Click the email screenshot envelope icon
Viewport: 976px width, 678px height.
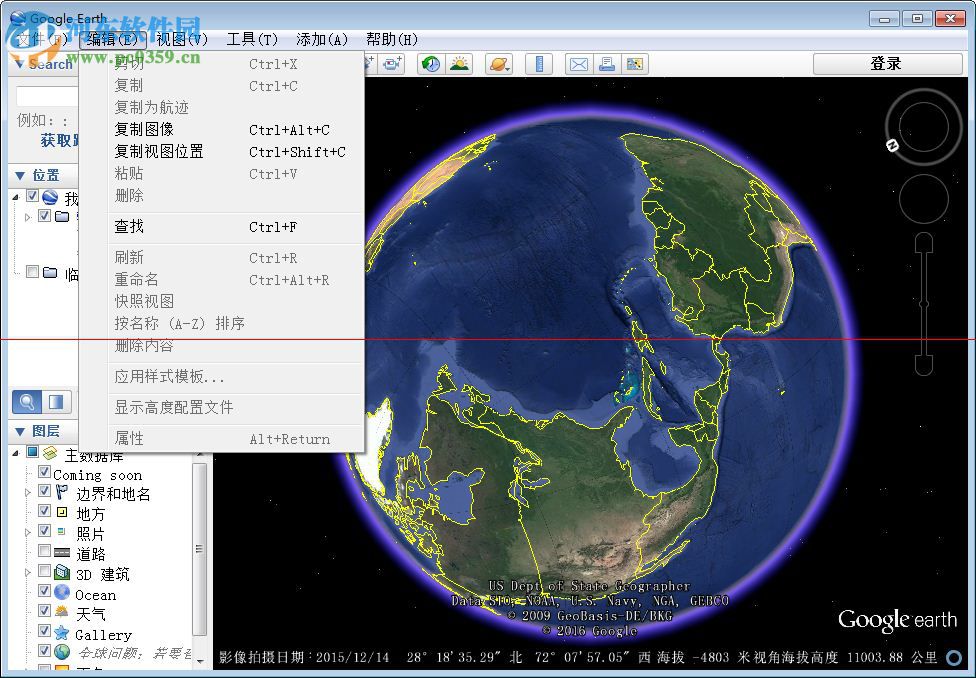point(578,64)
